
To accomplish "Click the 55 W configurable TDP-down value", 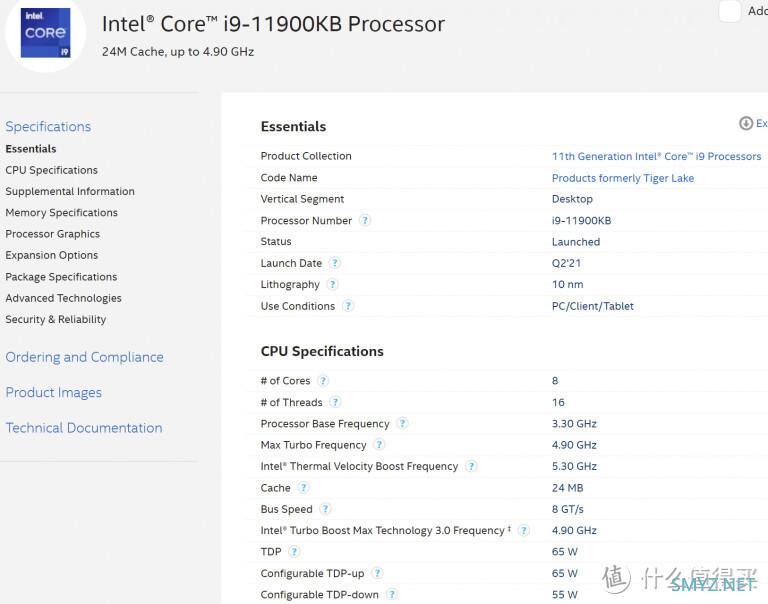I will [x=565, y=594].
